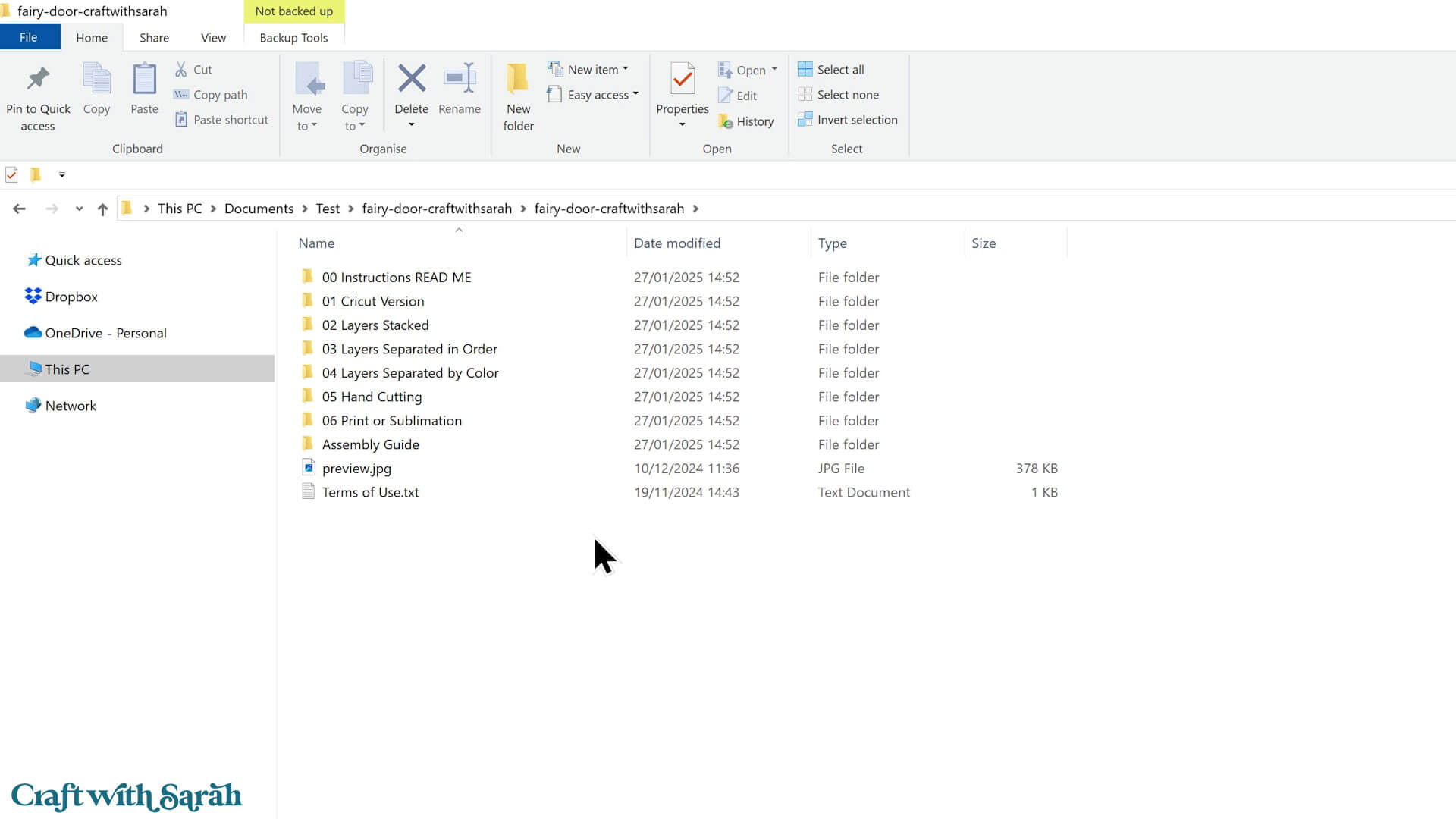
Task: Open the Backup Tools tab
Action: pos(293,38)
